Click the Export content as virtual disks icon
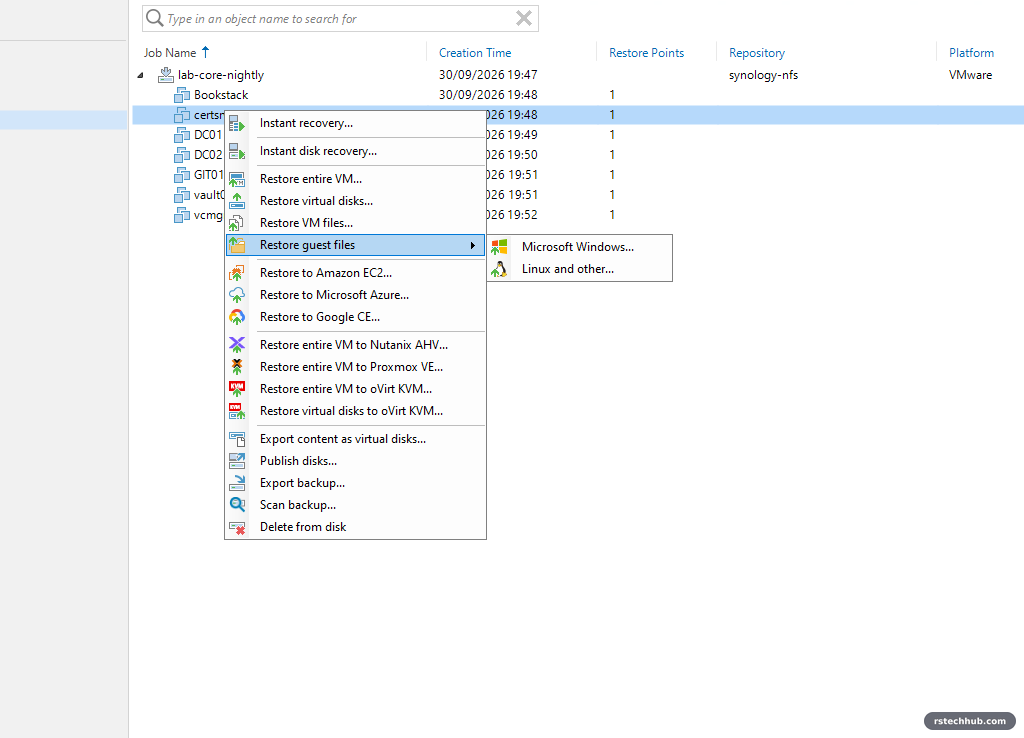This screenshot has height=738, width=1024. pos(237,439)
